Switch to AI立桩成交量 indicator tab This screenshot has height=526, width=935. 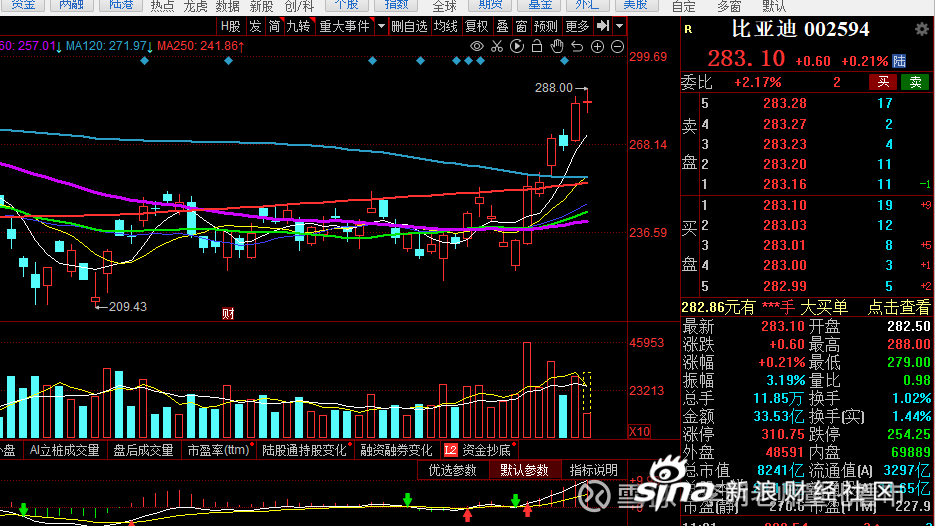tap(64, 450)
